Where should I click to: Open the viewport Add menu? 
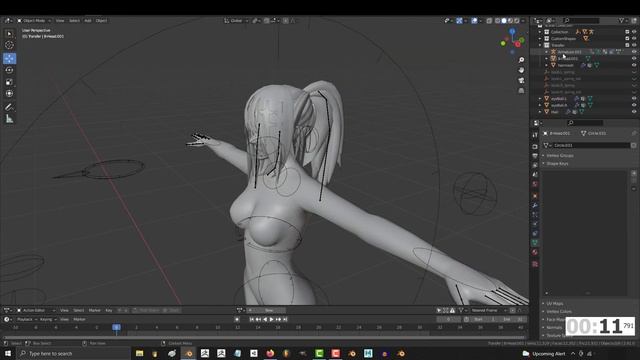(x=88, y=20)
